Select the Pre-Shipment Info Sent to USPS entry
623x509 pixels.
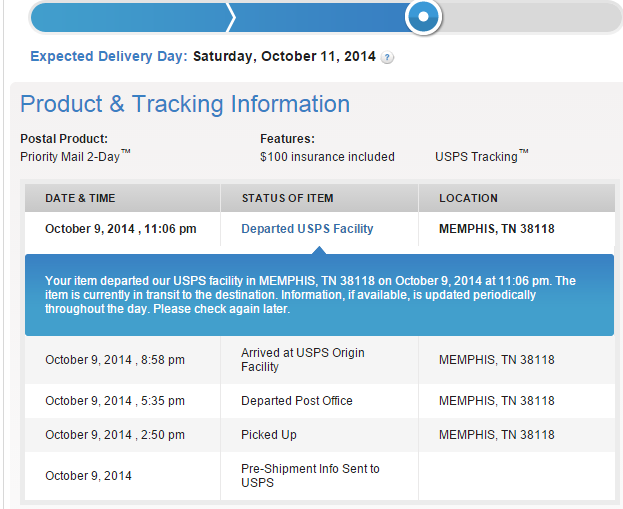point(310,476)
